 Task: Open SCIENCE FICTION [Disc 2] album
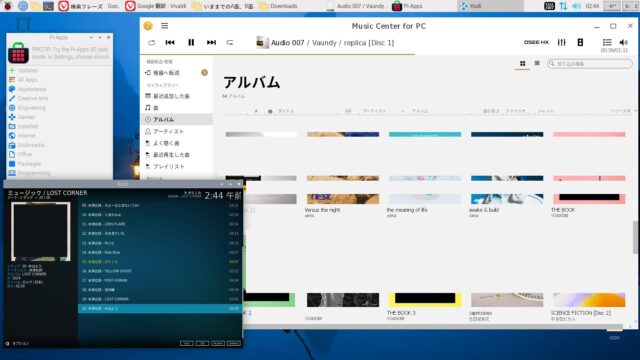[589, 300]
